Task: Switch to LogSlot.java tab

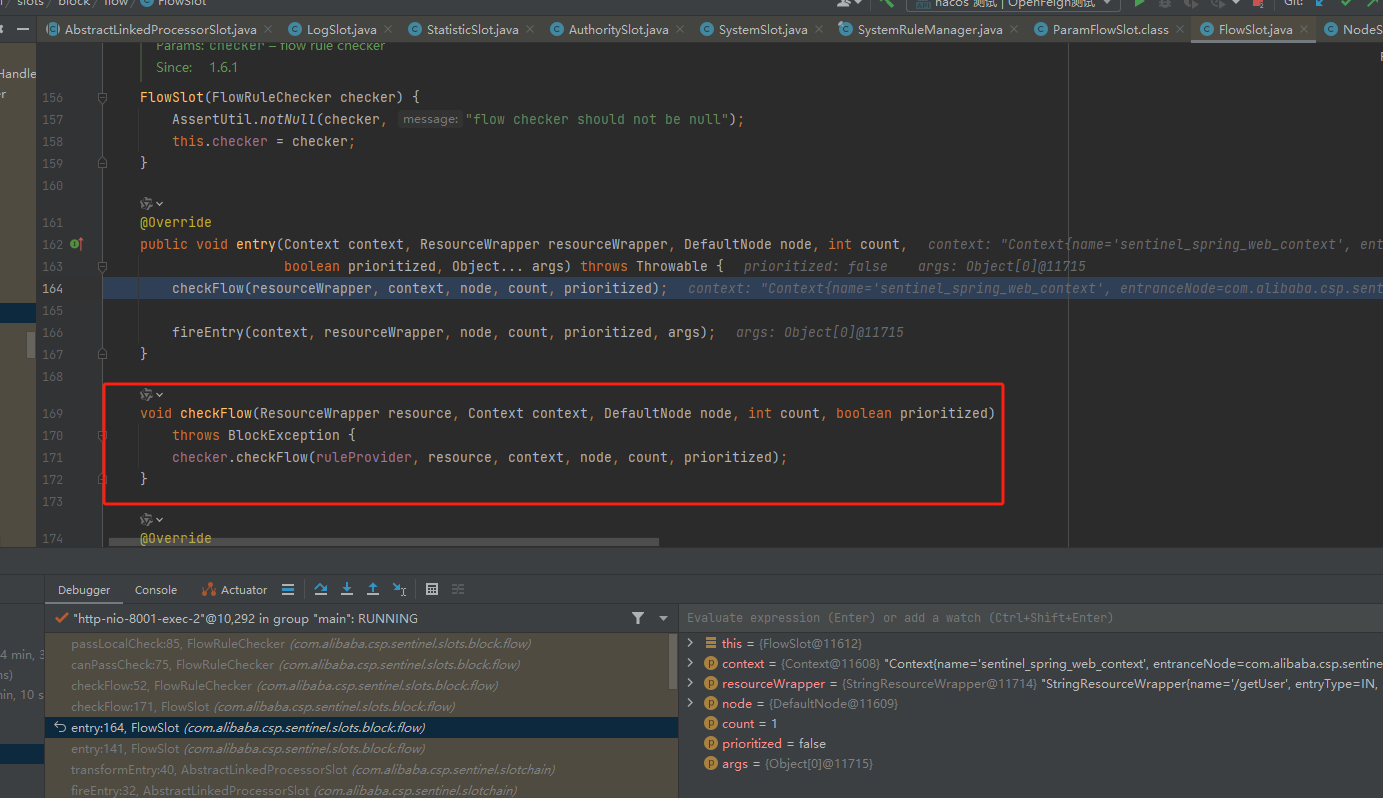Action: [342, 29]
